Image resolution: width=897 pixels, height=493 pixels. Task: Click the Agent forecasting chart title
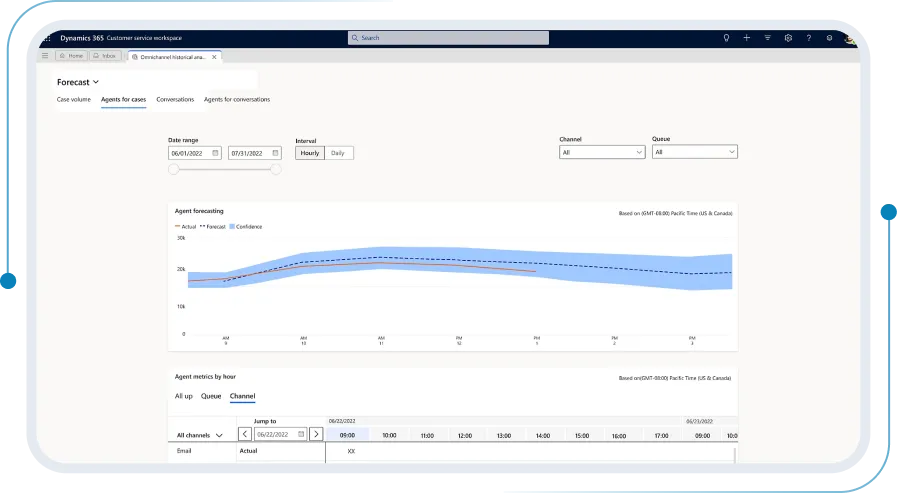[x=199, y=211]
